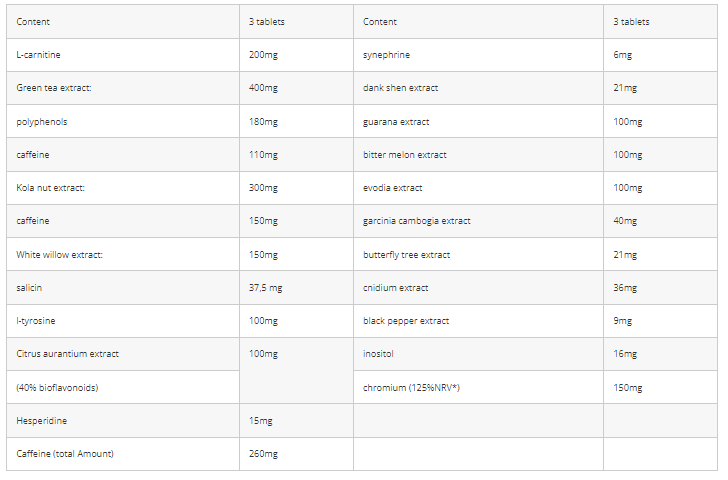
Task: Click the 300mg Kola nut amount
Action: 263,188
